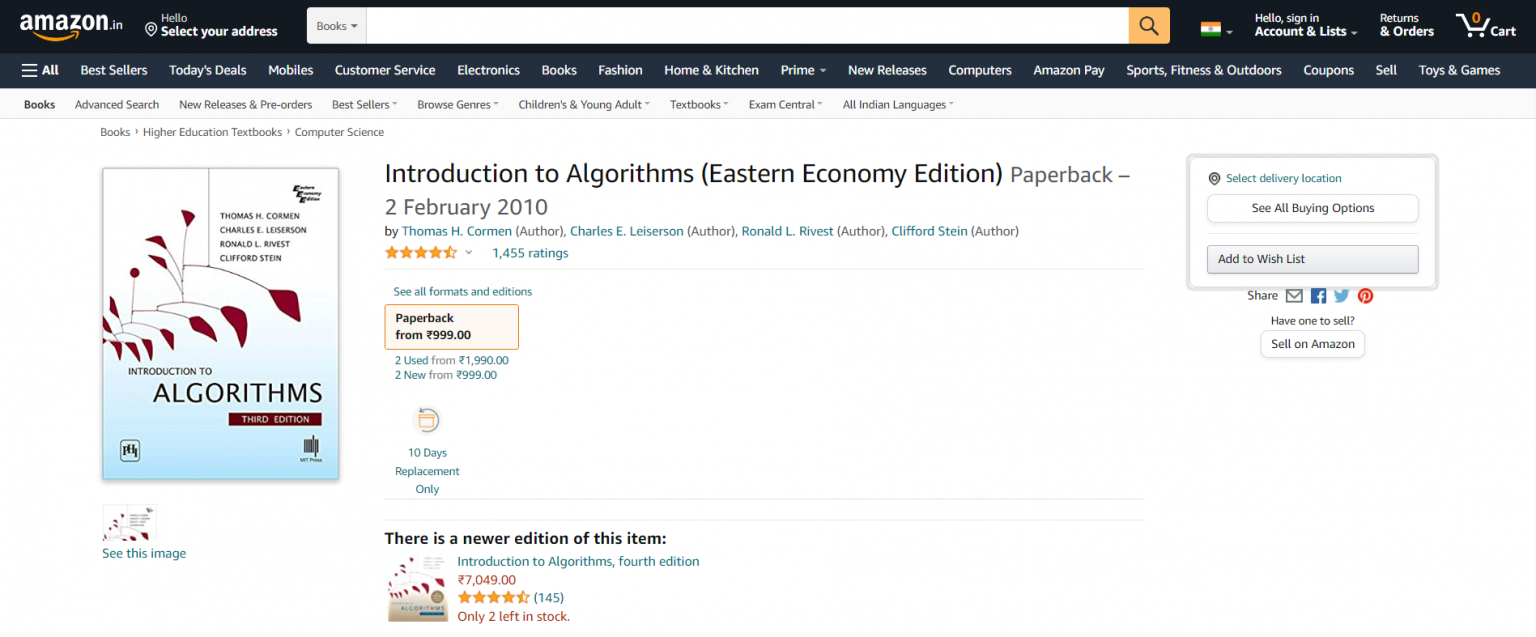
Task: Click the India flag language selector
Action: click(1215, 29)
